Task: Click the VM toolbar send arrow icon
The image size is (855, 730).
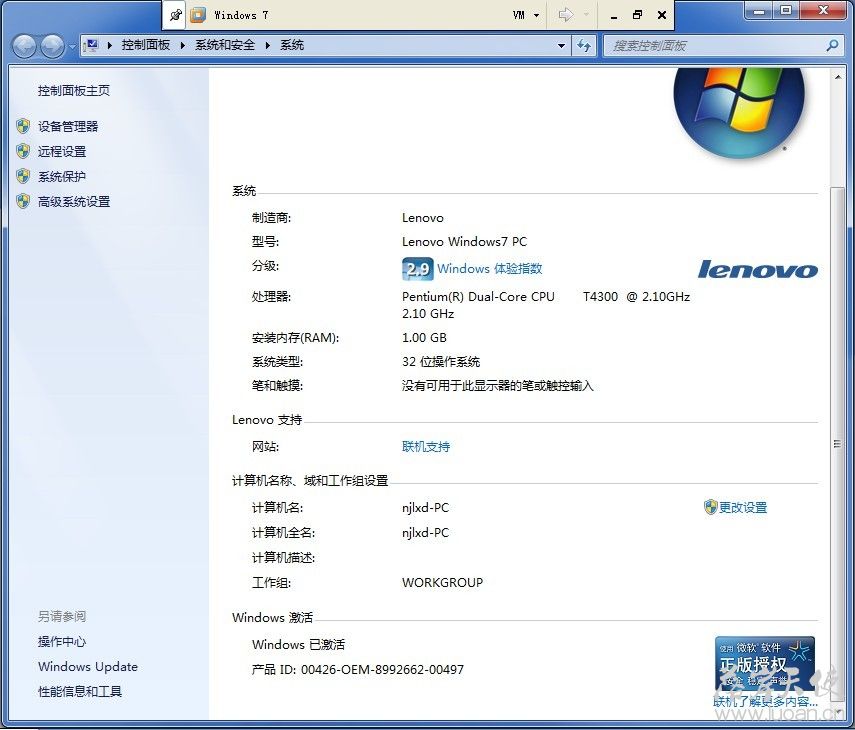Action: (x=565, y=15)
